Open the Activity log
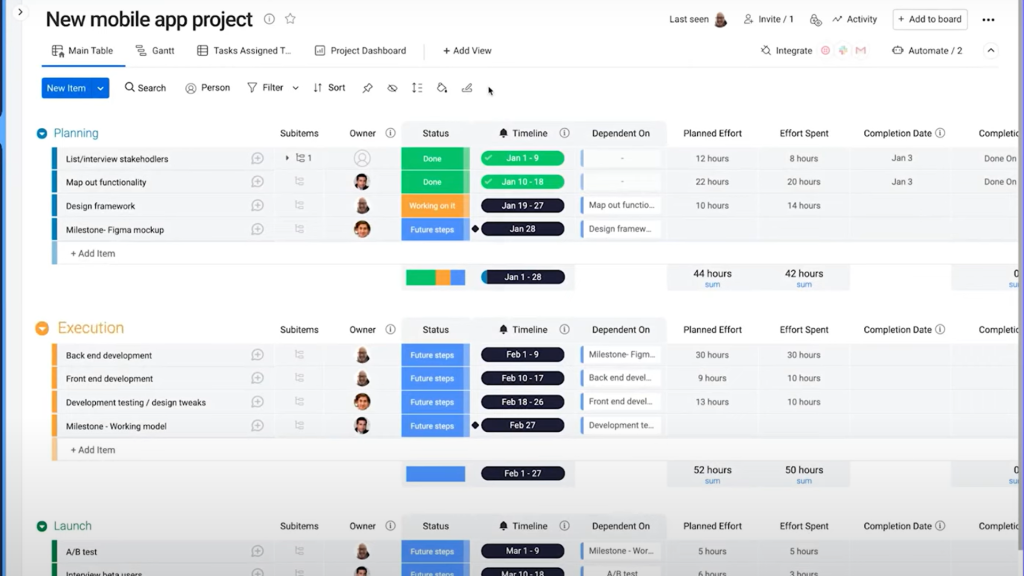The image size is (1024, 576). point(854,19)
